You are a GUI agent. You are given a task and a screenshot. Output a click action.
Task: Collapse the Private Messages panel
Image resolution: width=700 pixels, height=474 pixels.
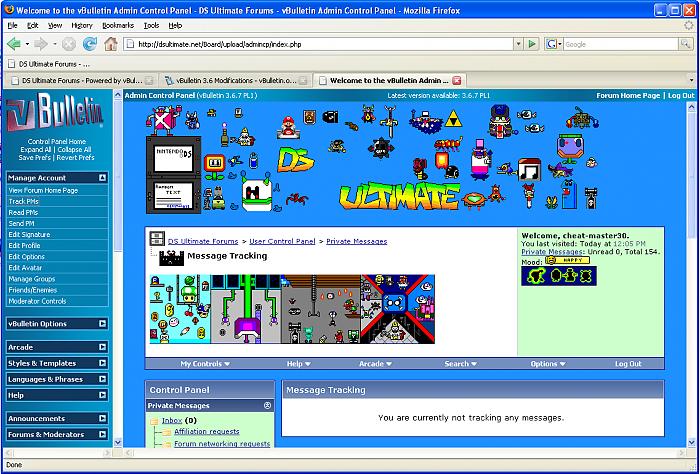click(267, 406)
